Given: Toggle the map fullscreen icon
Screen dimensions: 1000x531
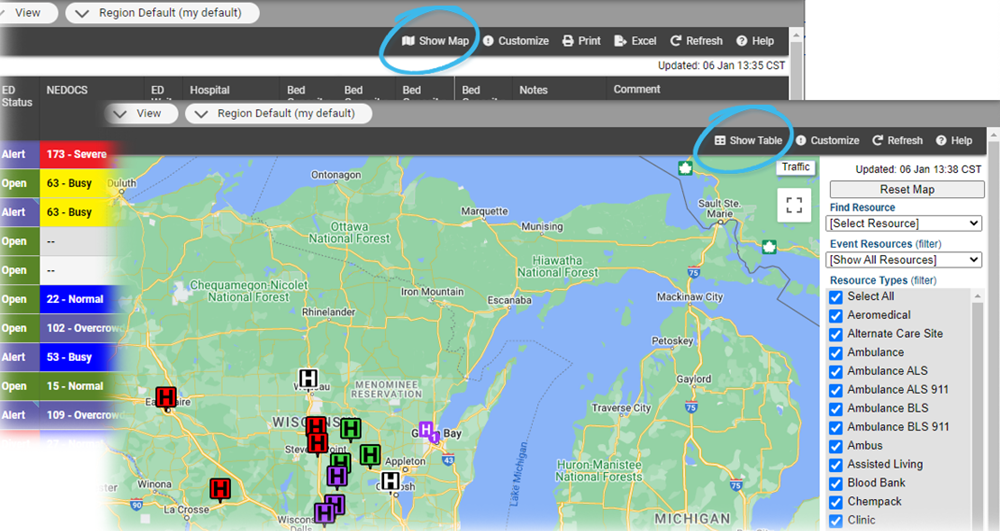Looking at the screenshot, I should tap(794, 205).
